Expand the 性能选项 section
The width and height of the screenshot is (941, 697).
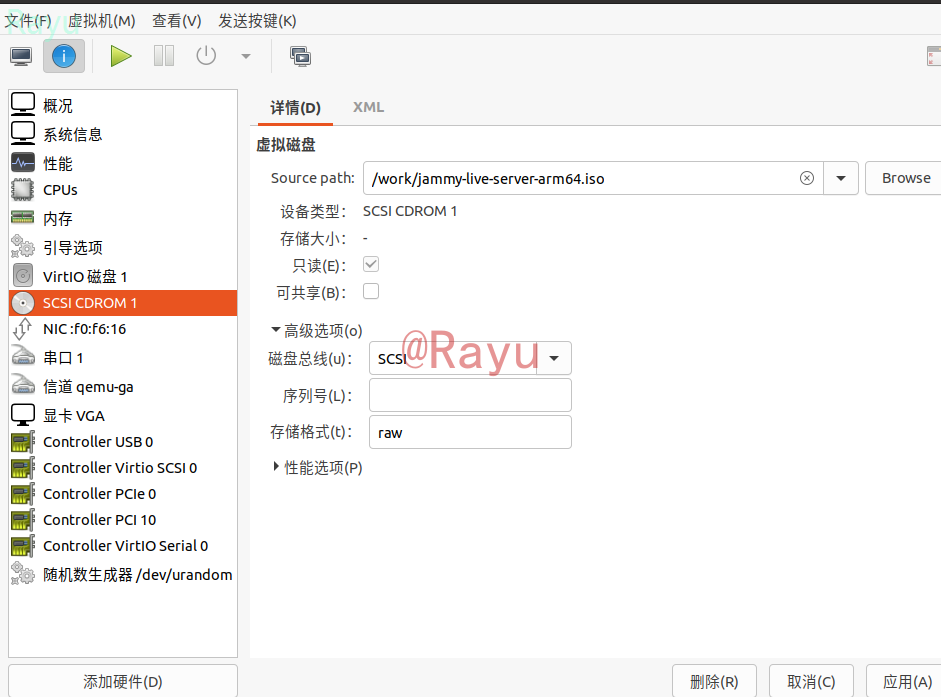[x=317, y=468]
